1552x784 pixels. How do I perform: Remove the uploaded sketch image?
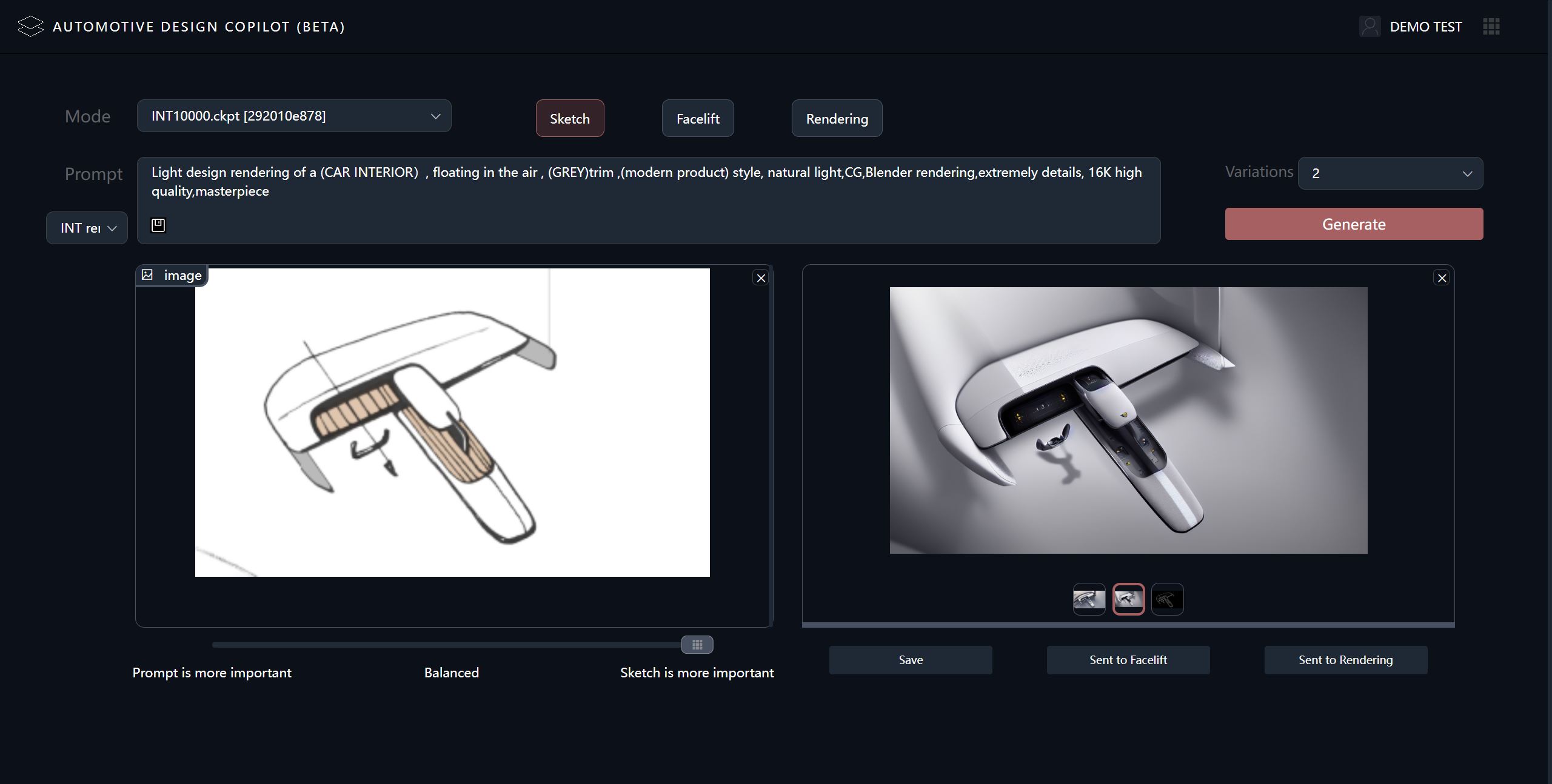point(761,278)
